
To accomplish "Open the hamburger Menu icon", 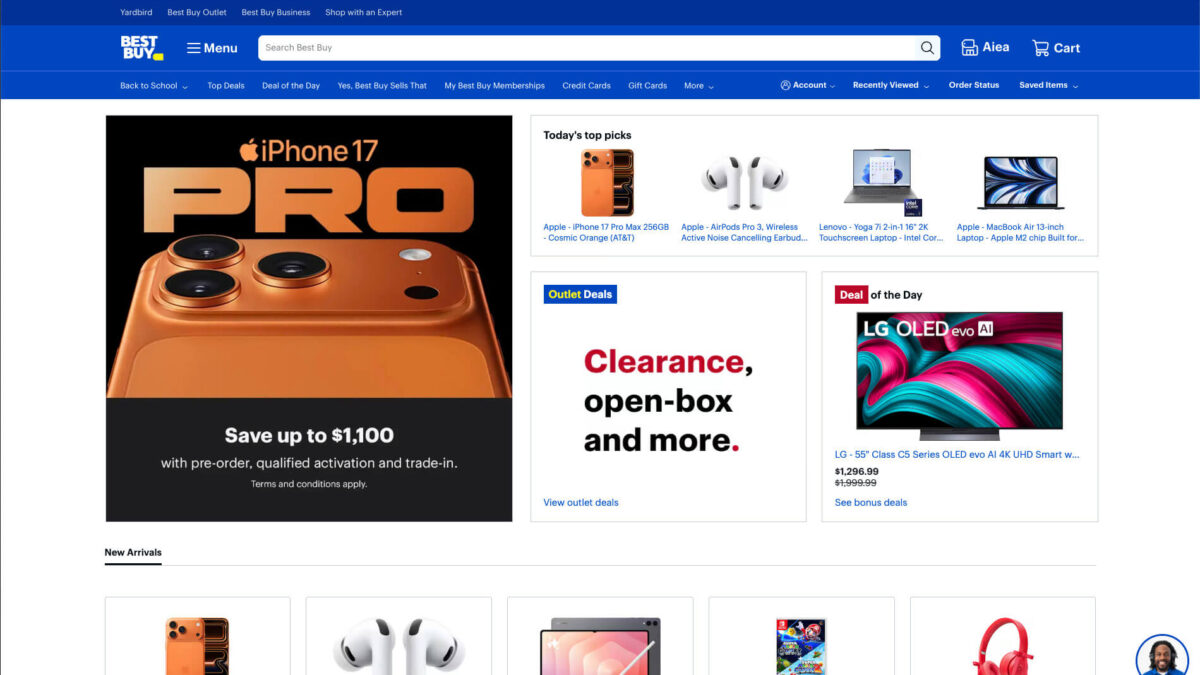I will coord(194,48).
